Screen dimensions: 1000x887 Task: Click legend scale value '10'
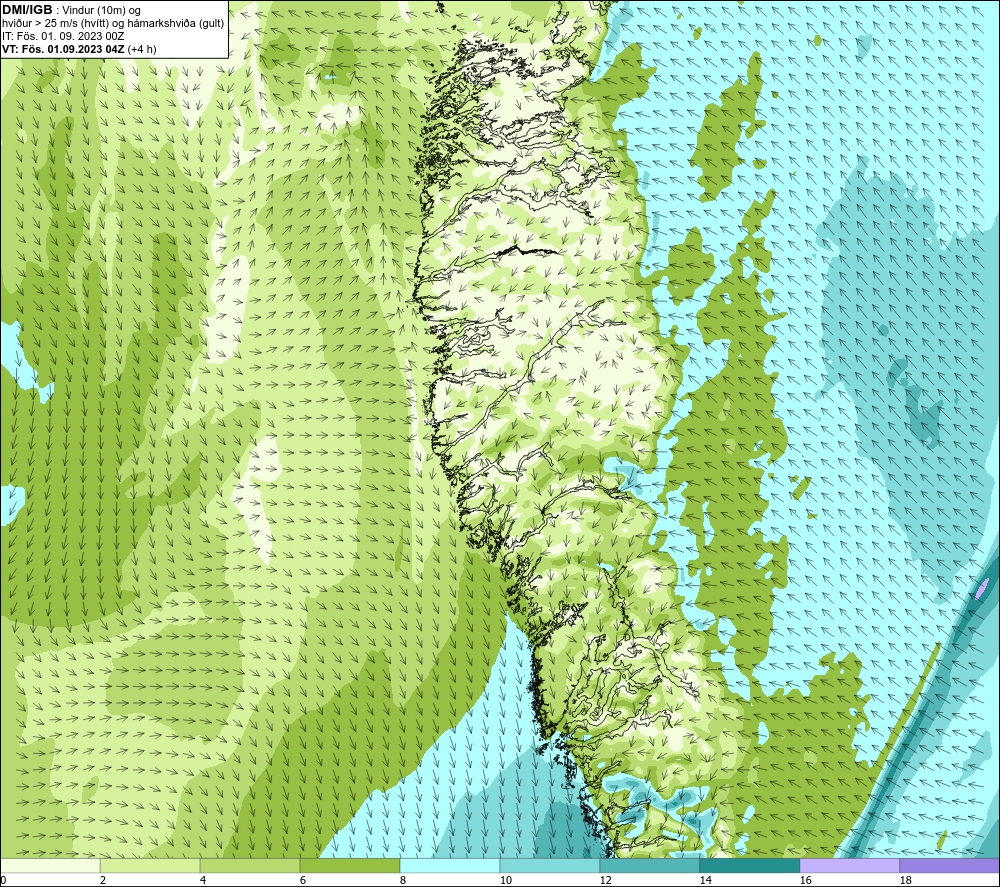click(x=505, y=880)
